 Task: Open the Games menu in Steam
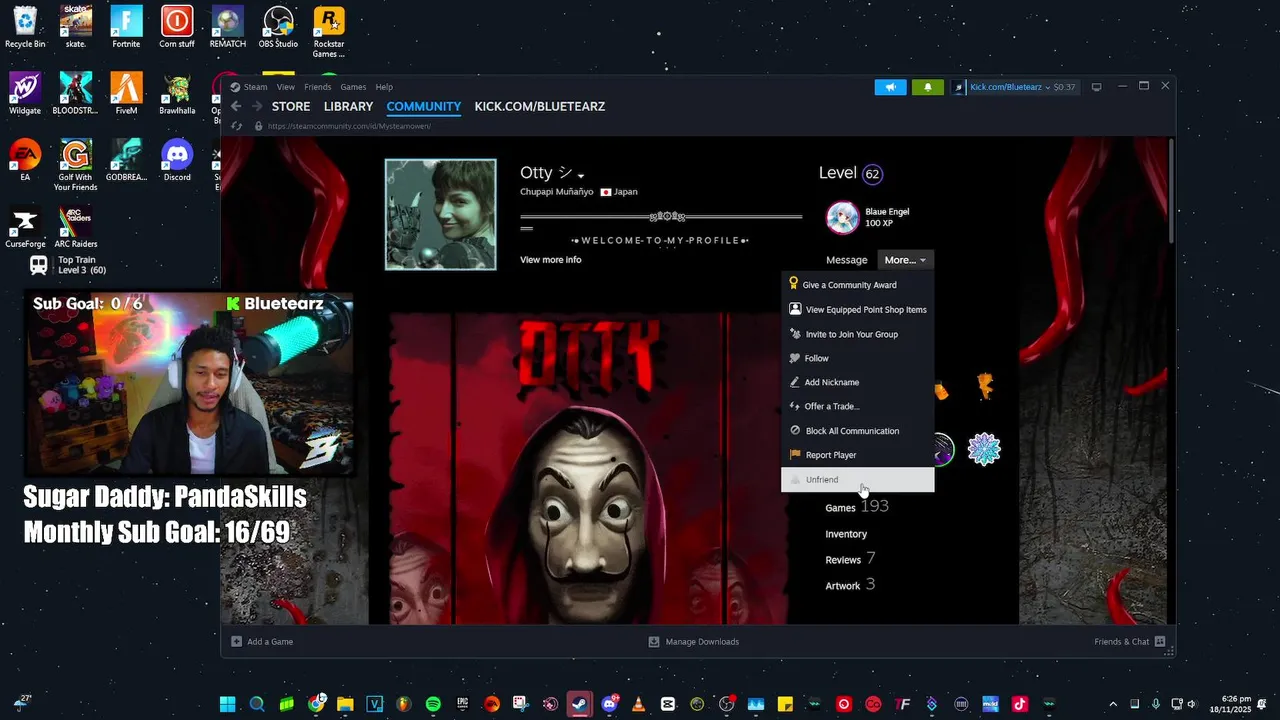point(353,87)
